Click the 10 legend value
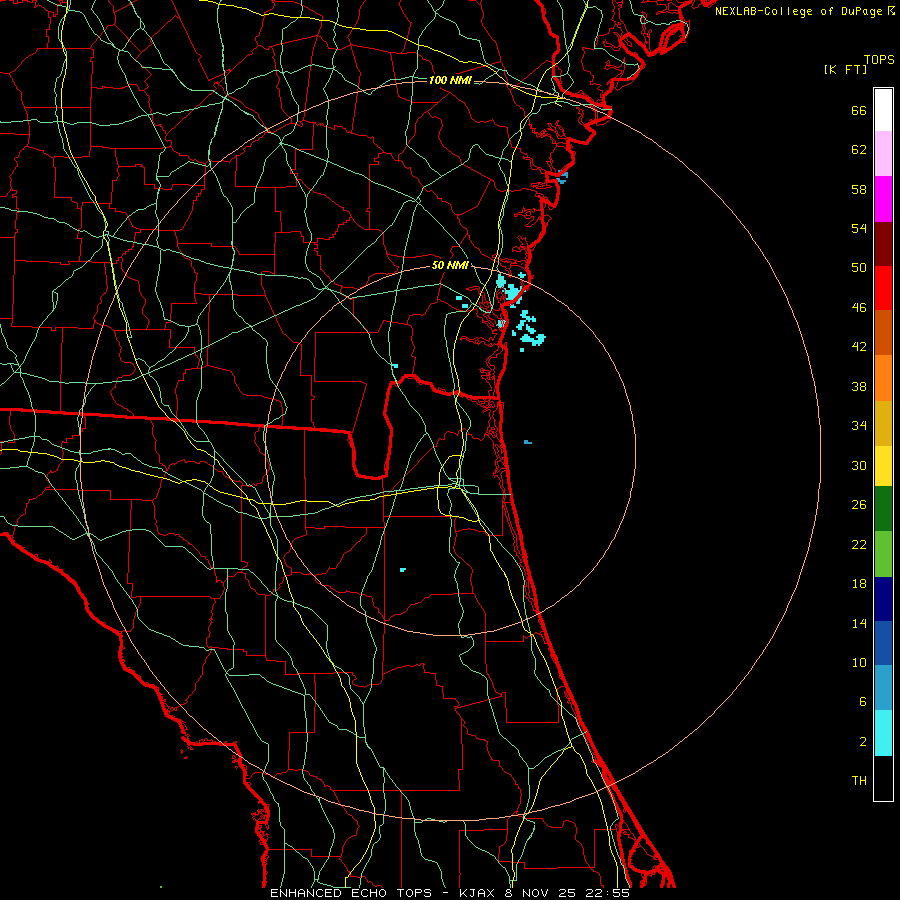 coord(859,663)
